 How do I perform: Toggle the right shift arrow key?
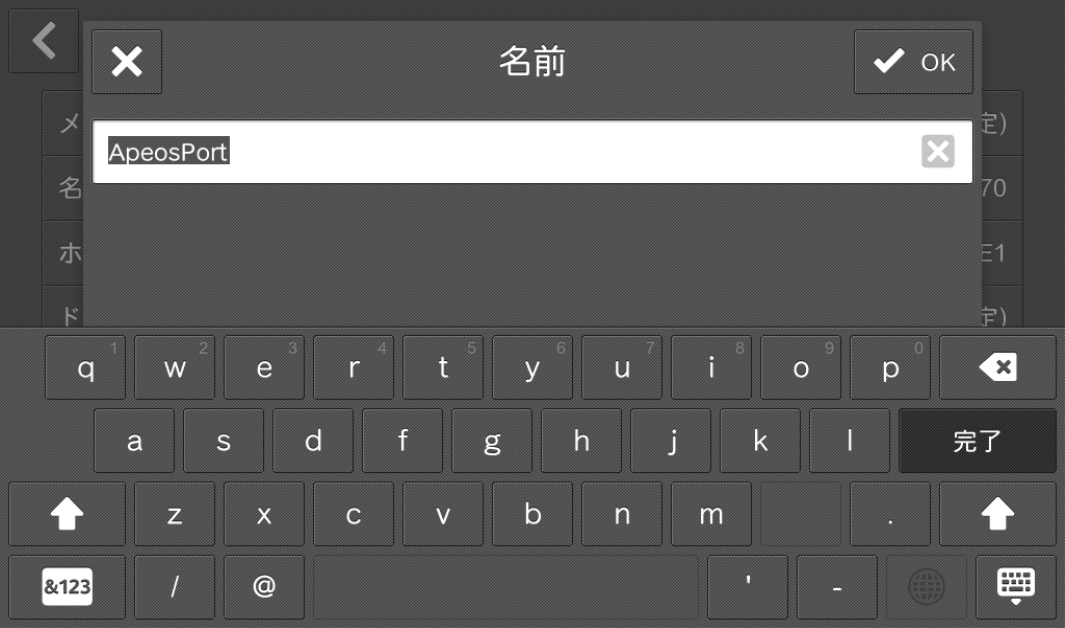coord(997,514)
